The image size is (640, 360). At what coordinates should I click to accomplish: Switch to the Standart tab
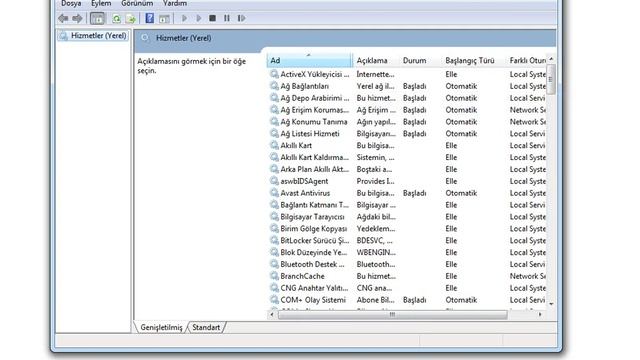coord(206,327)
